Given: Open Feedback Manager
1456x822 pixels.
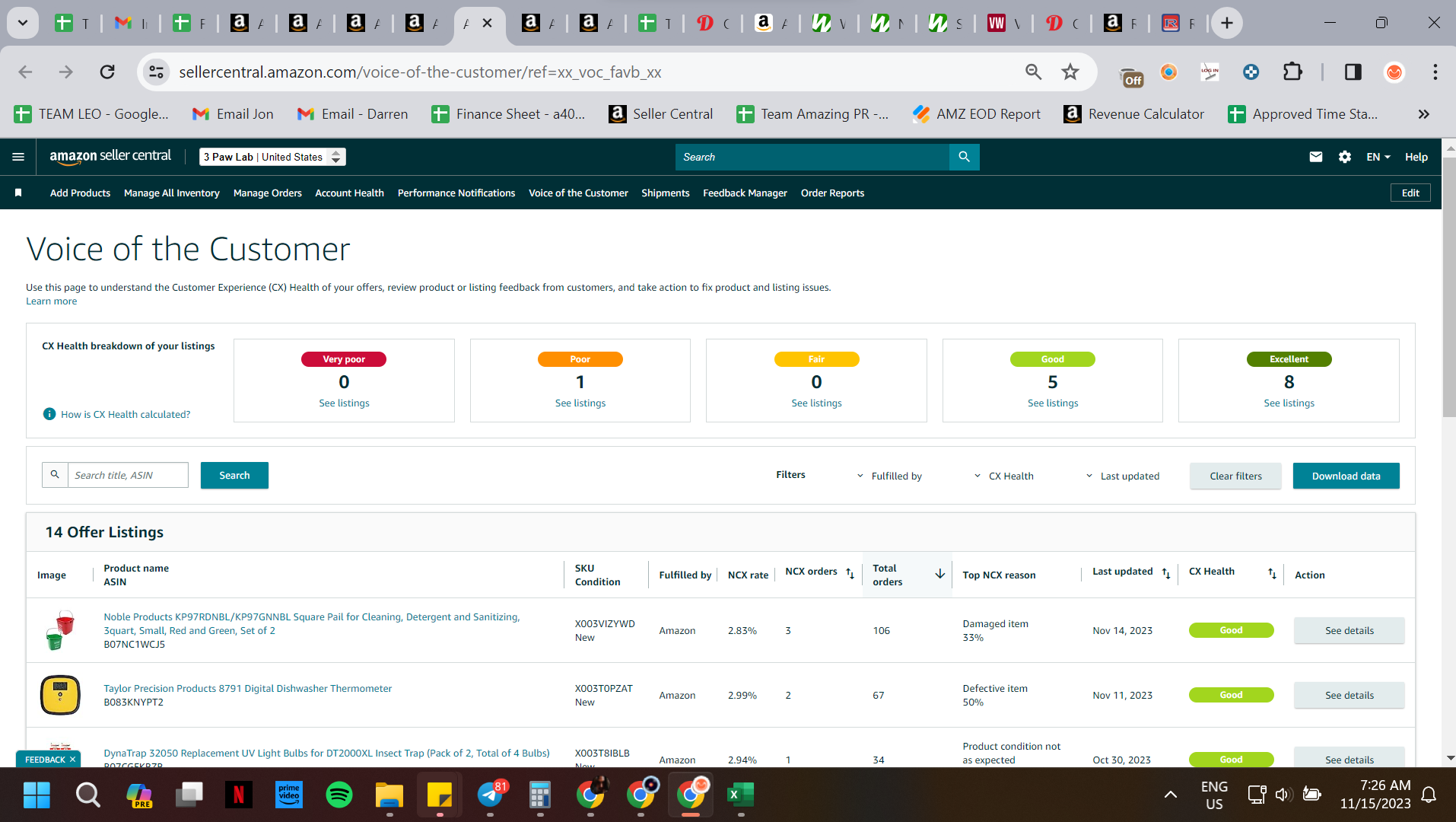Looking at the screenshot, I should coord(745,193).
